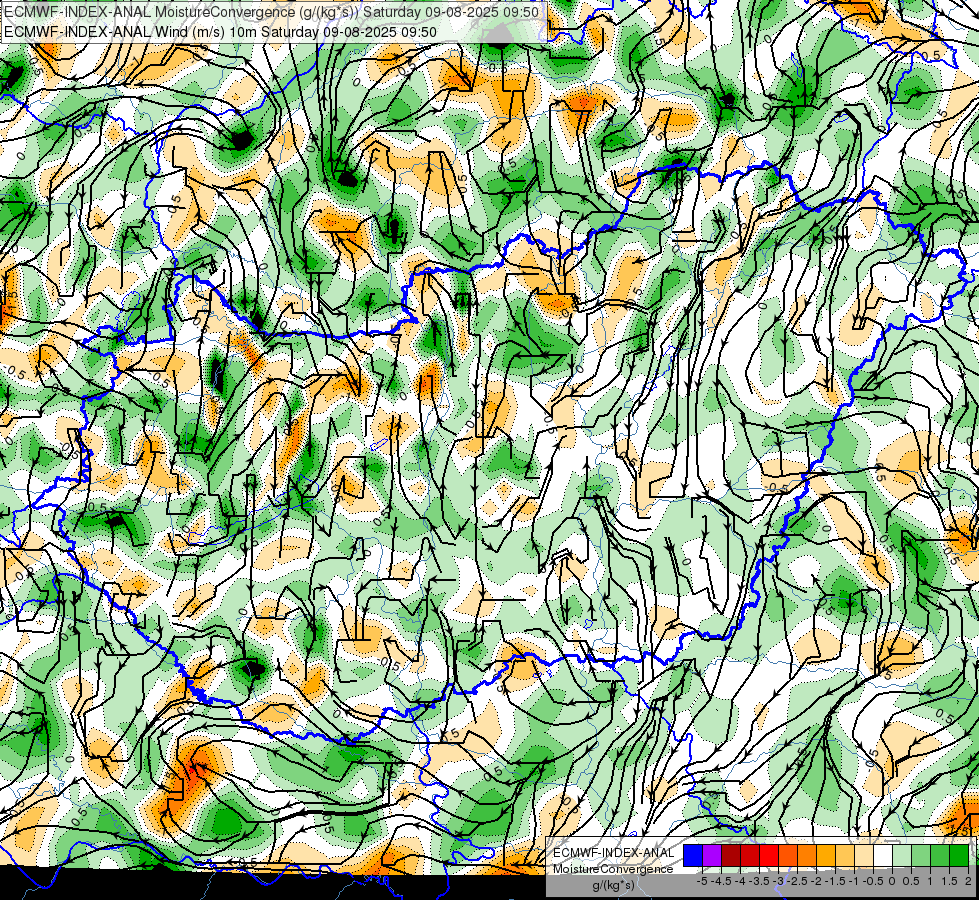Click the legend label ECMWF-INDEX-ANAL

pyautogui.click(x=614, y=853)
